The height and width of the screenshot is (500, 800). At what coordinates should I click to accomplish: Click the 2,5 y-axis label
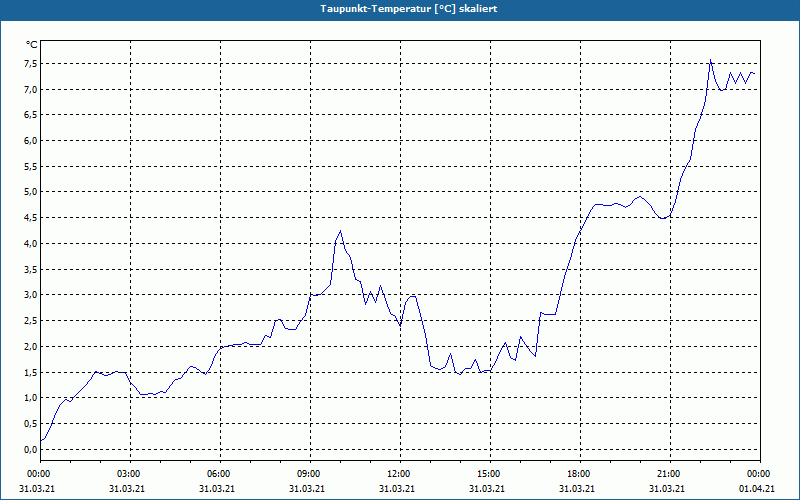(x=31, y=320)
